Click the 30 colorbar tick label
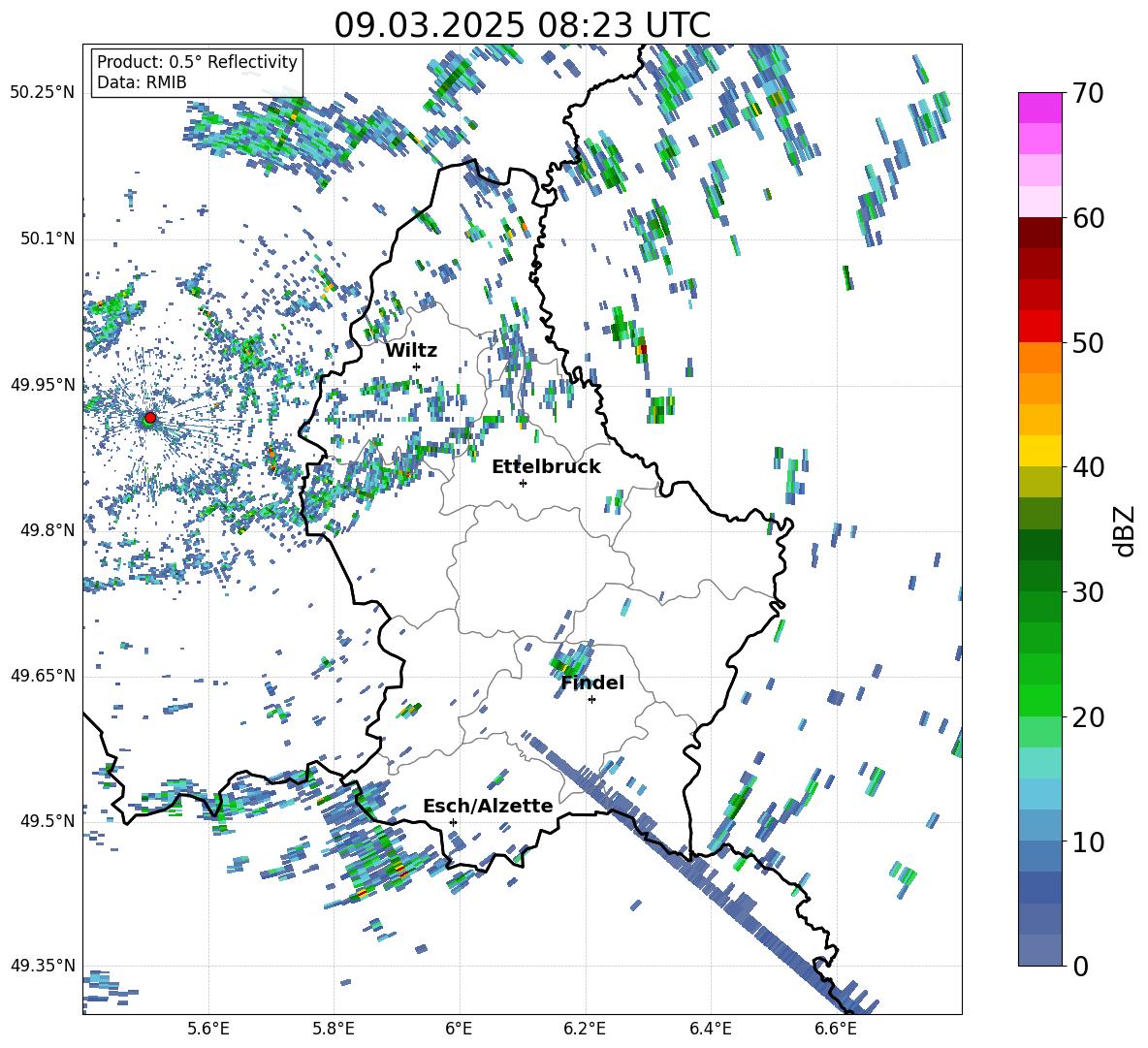 coord(1089,592)
